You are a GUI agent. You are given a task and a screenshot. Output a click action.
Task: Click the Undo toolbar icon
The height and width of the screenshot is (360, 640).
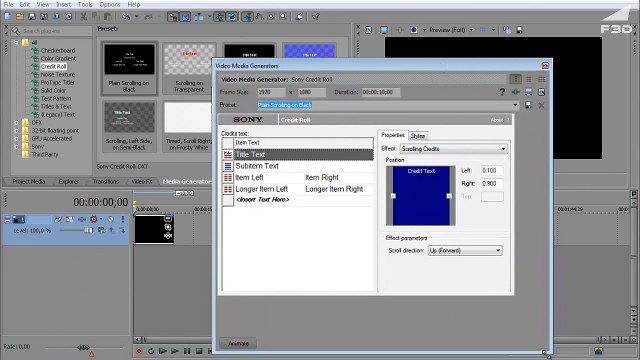126,17
